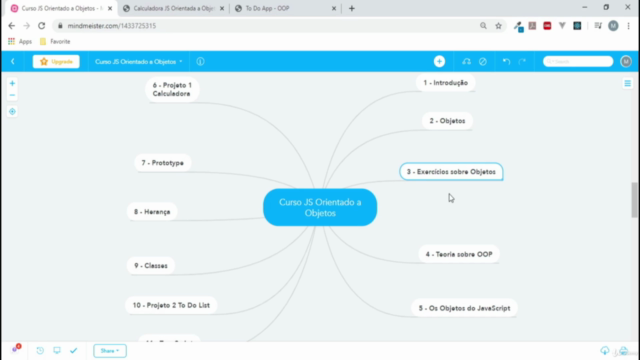
Task: Select node 10 - Projeto 2 To Do List
Action: (x=171, y=305)
